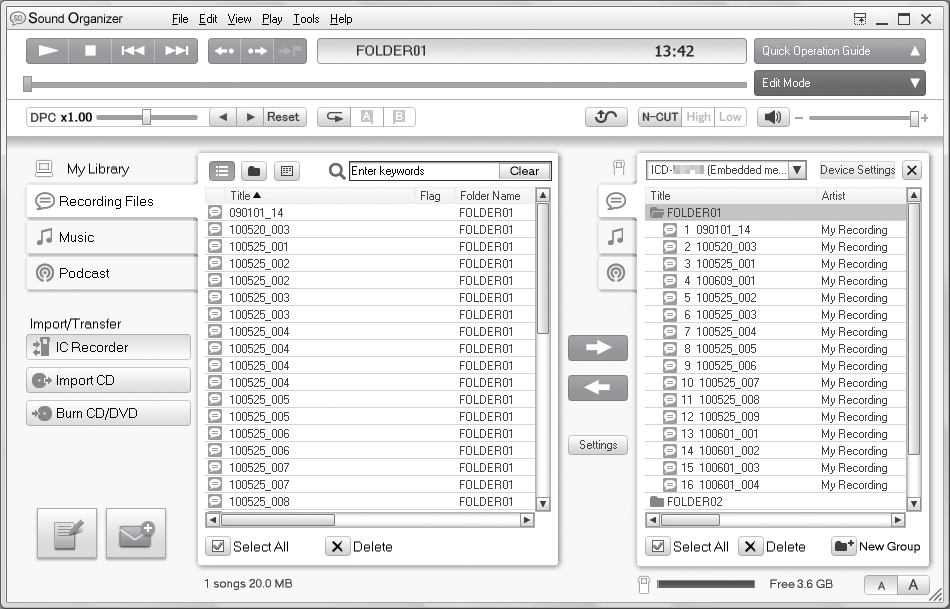Expand FOLDER02 in device tree
The image size is (950, 609).
656,502
